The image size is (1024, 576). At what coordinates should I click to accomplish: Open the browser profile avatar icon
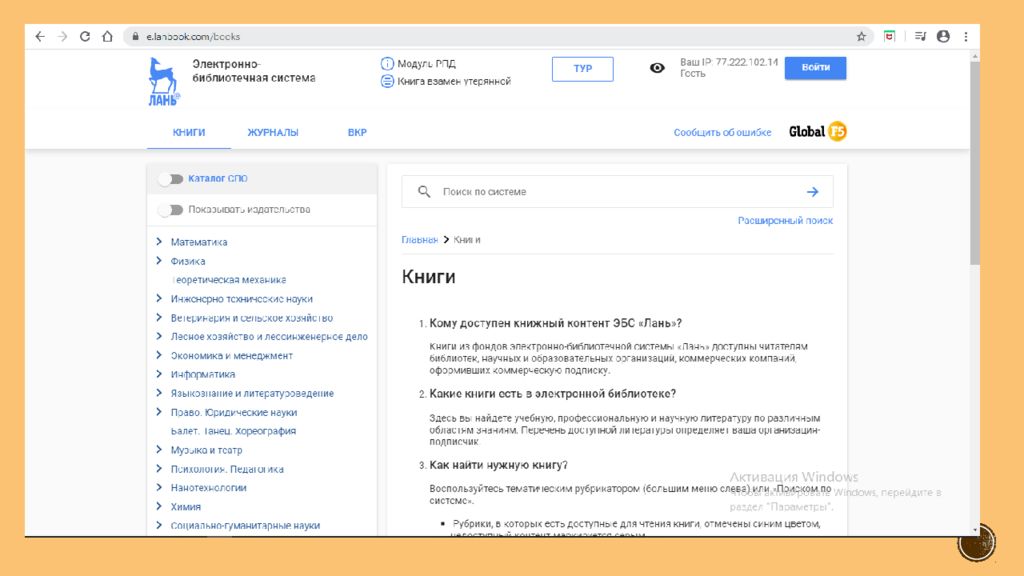pyautogui.click(x=943, y=37)
